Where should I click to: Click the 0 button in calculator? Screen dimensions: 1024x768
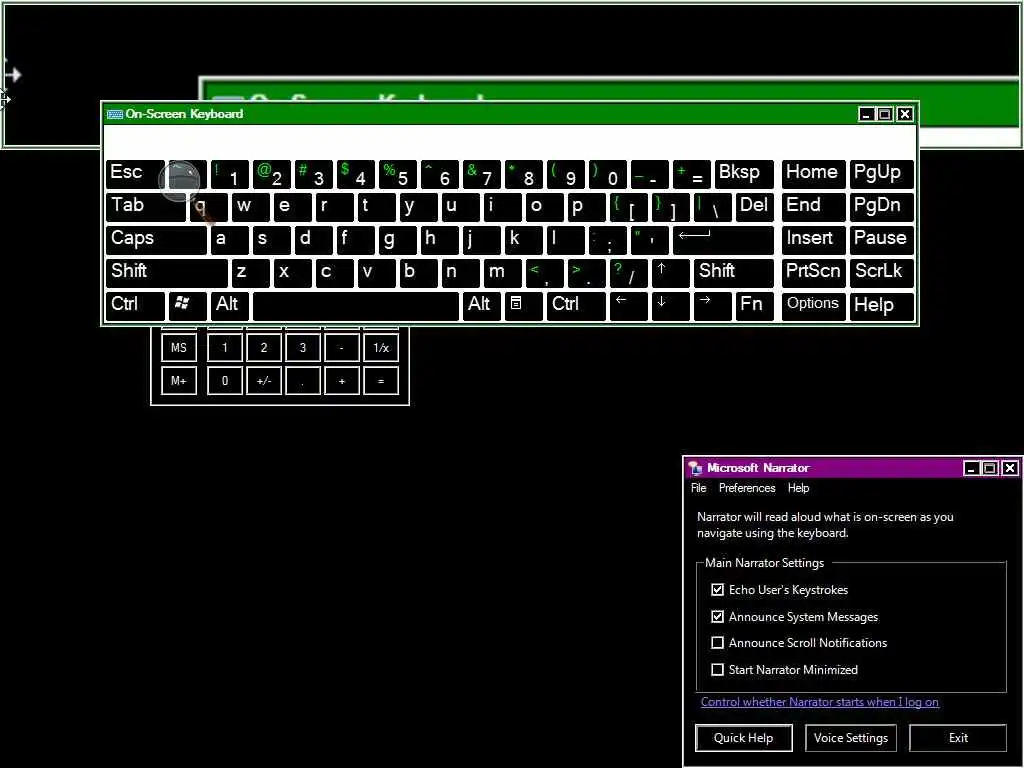pyautogui.click(x=225, y=380)
